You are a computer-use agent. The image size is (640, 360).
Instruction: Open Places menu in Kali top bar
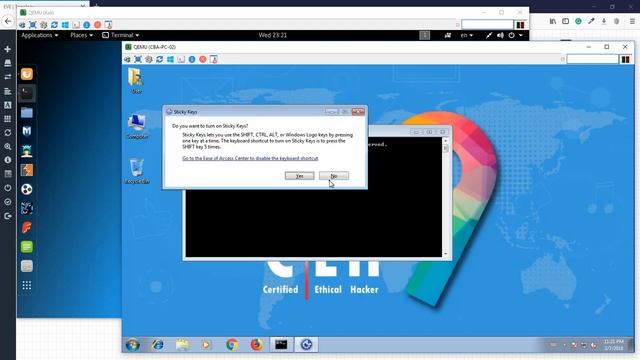coord(81,36)
